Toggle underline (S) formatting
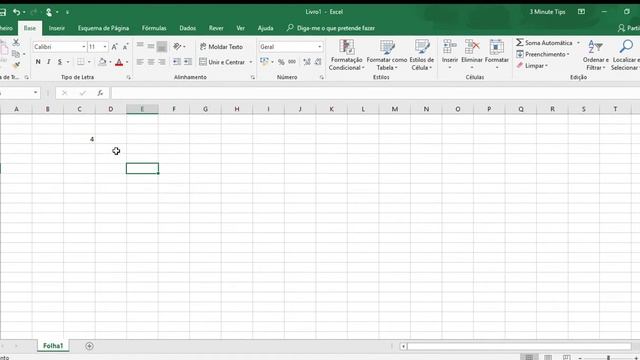Screen dimensions: 640x360 [60, 62]
